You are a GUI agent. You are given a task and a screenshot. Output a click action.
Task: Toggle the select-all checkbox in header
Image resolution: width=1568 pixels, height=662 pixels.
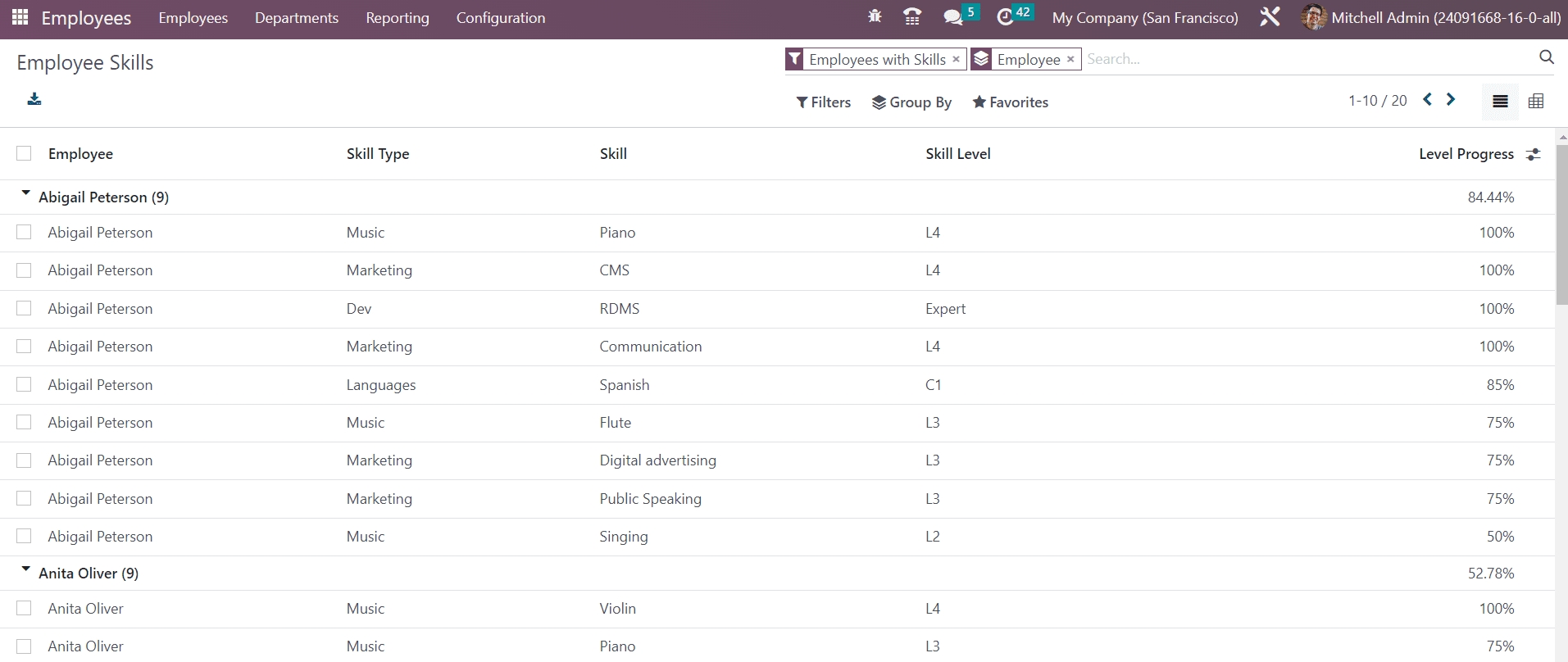pyautogui.click(x=24, y=153)
